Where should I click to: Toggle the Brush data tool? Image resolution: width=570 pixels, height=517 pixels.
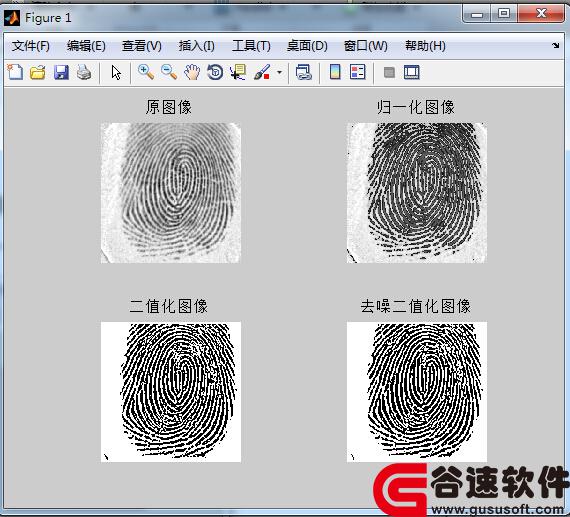point(262,72)
